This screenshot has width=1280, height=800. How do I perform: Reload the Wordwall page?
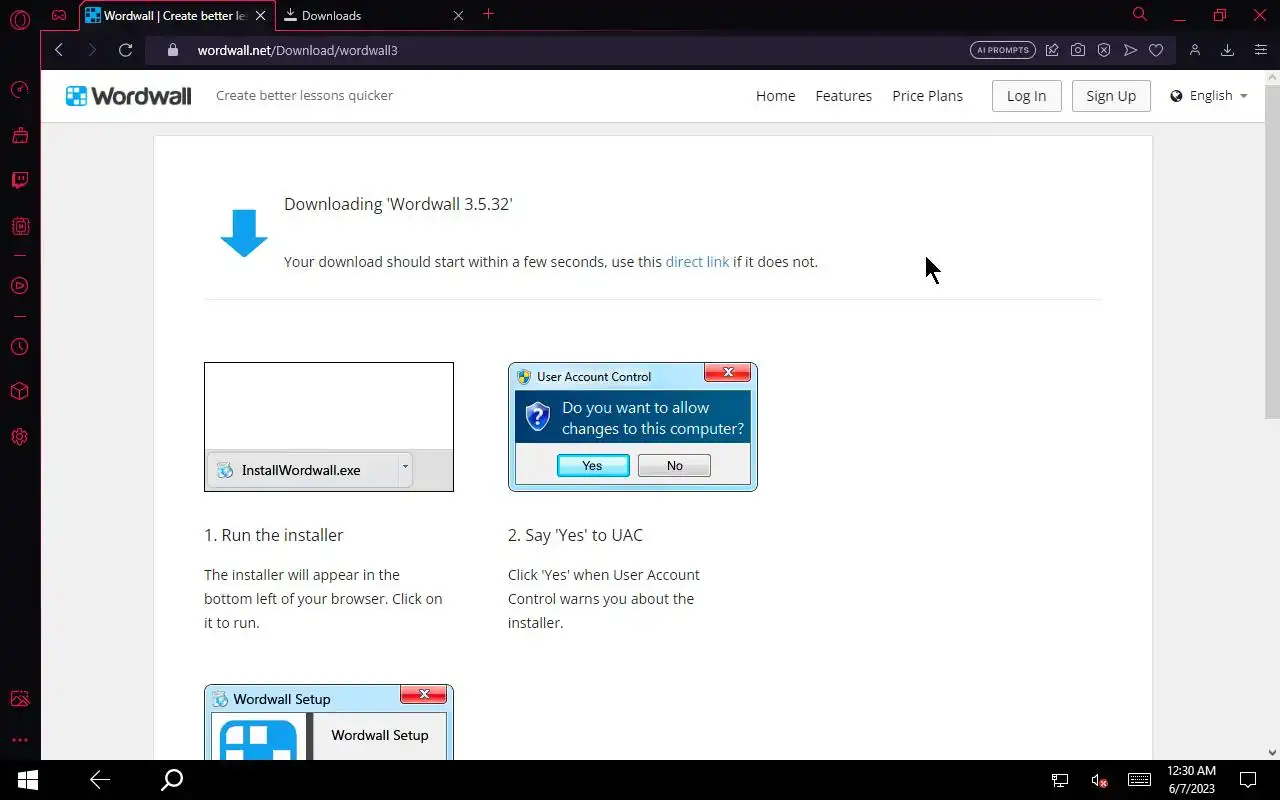(x=125, y=50)
